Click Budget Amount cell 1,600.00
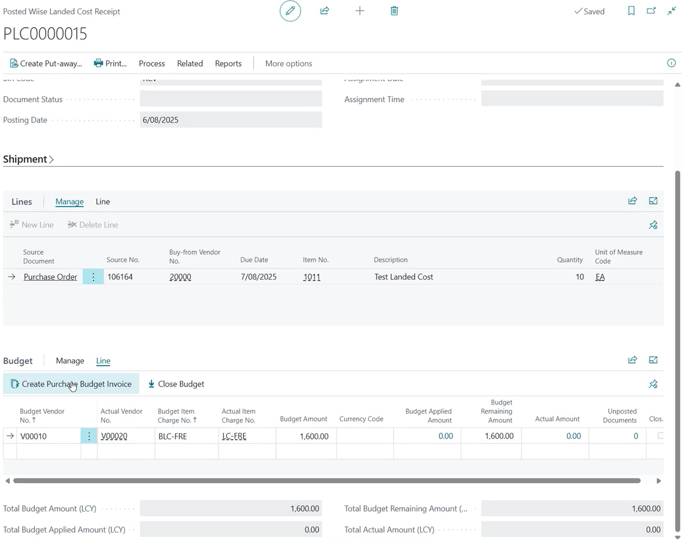 click(x=306, y=436)
